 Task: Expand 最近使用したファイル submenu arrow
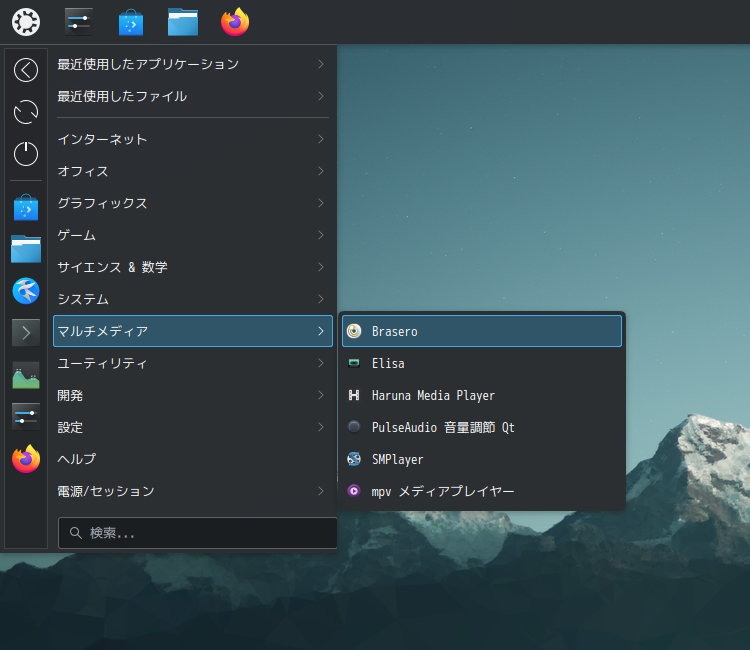pyautogui.click(x=321, y=96)
